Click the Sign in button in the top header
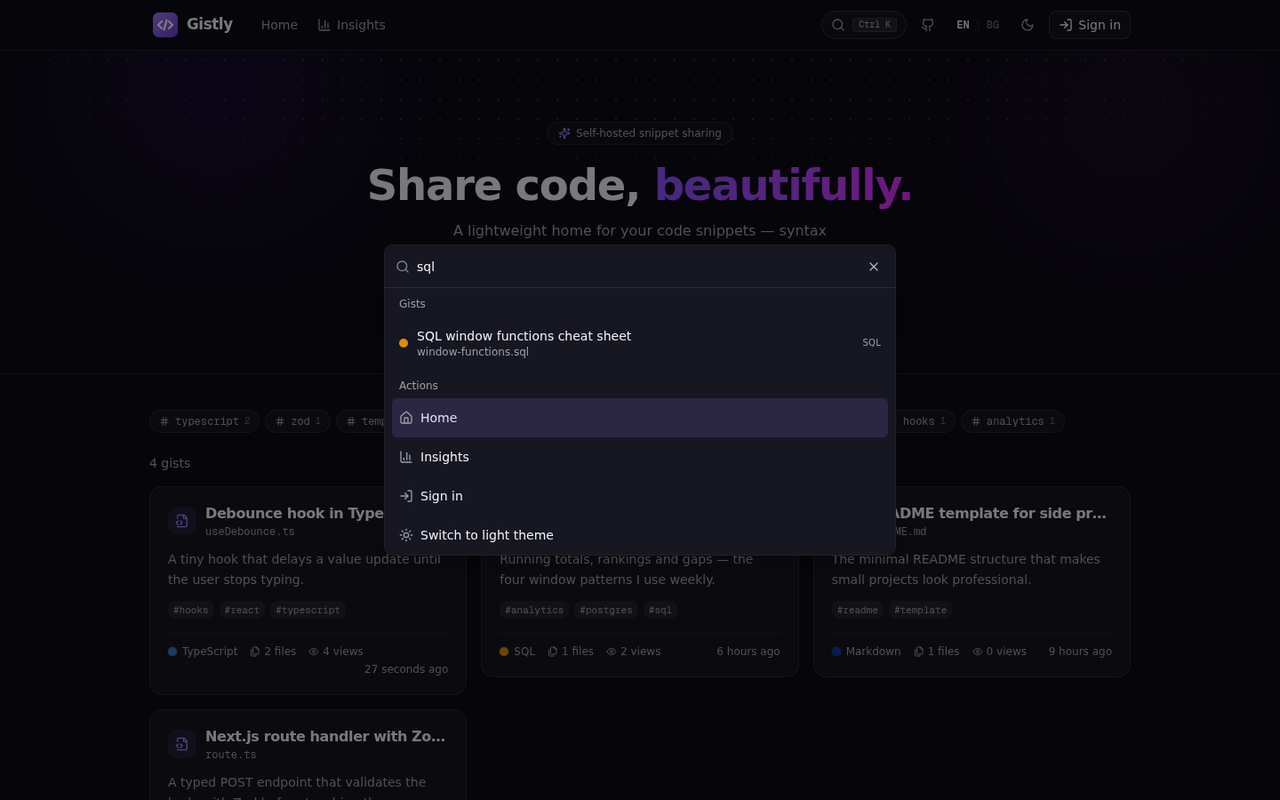 [1090, 25]
